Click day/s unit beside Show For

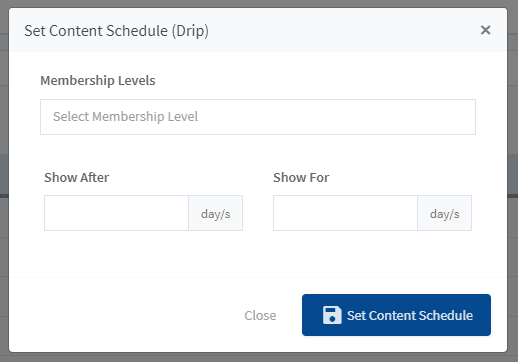[x=445, y=213]
